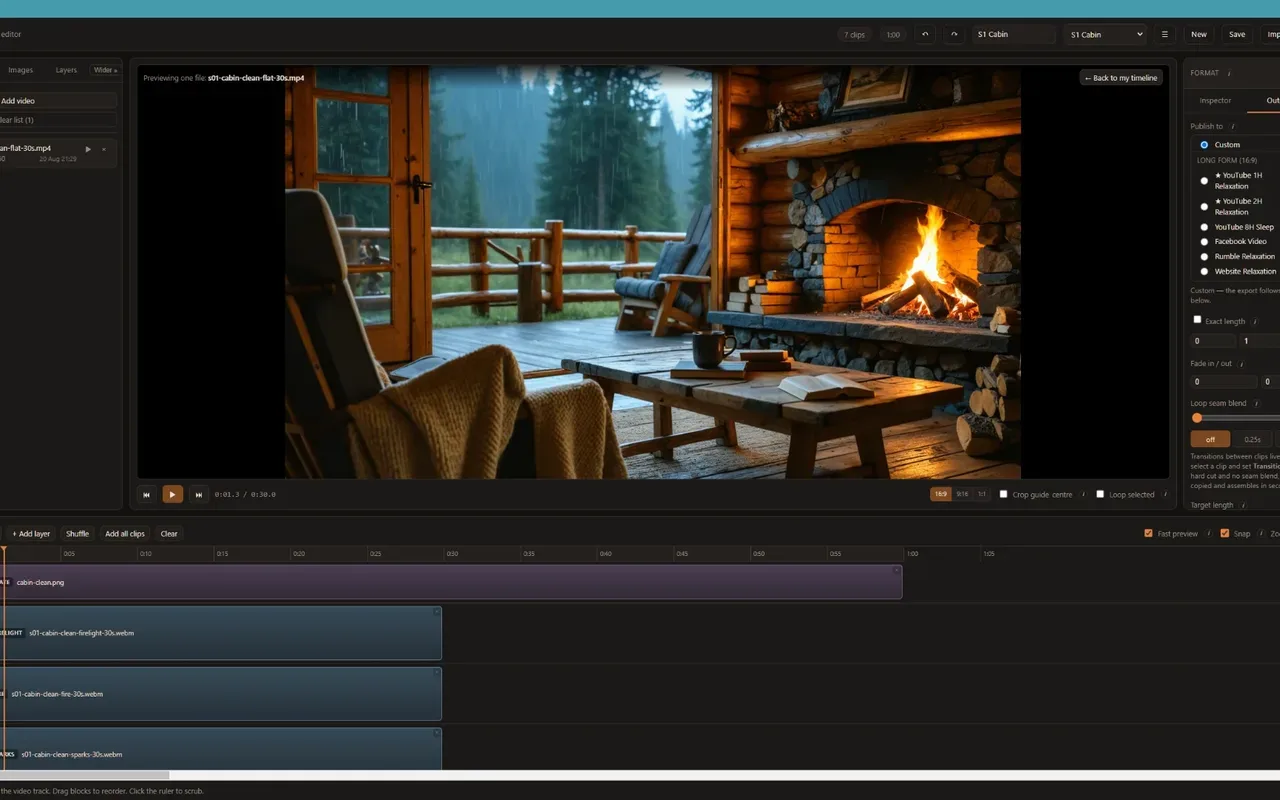
Task: Skip to the end of the preview
Action: 199,494
